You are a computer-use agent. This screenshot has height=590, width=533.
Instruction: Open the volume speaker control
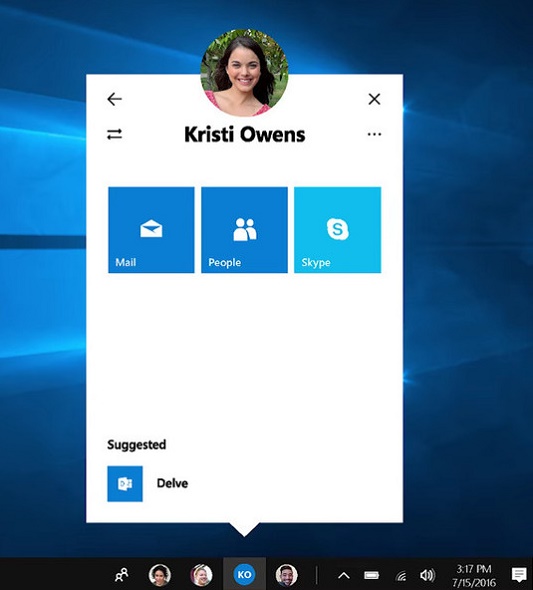tap(427, 575)
